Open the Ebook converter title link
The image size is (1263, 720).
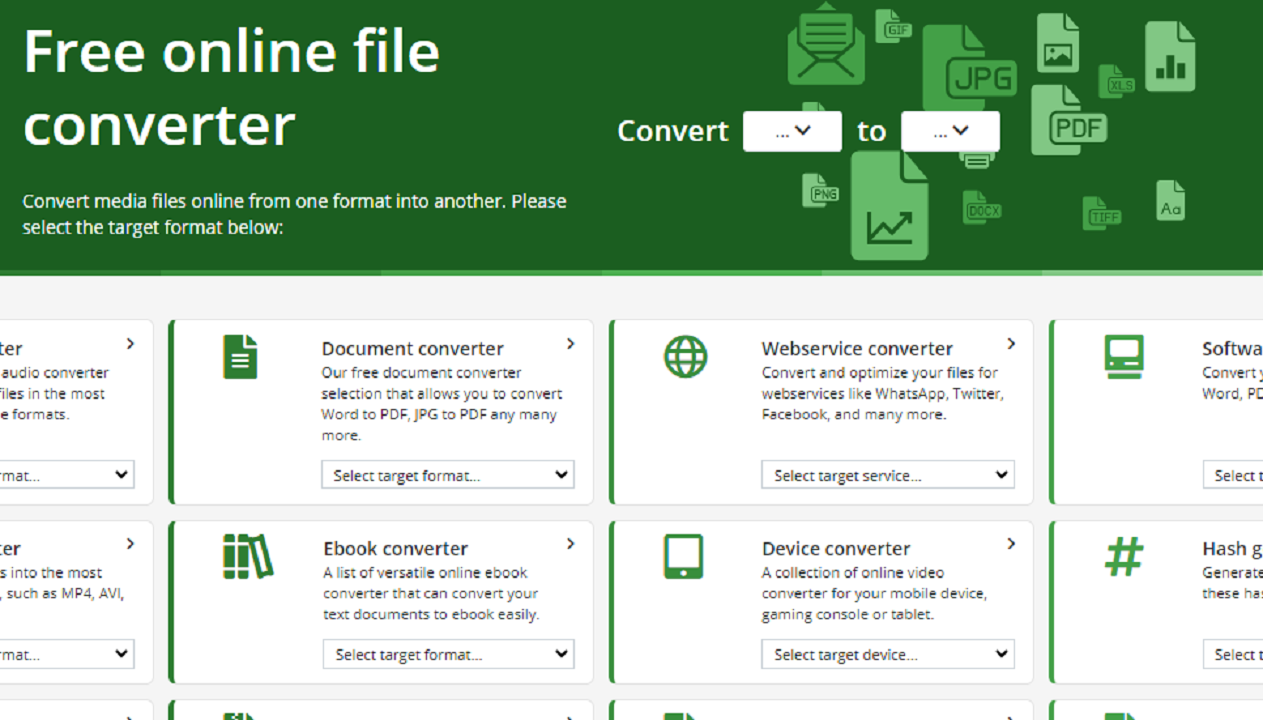[395, 549]
